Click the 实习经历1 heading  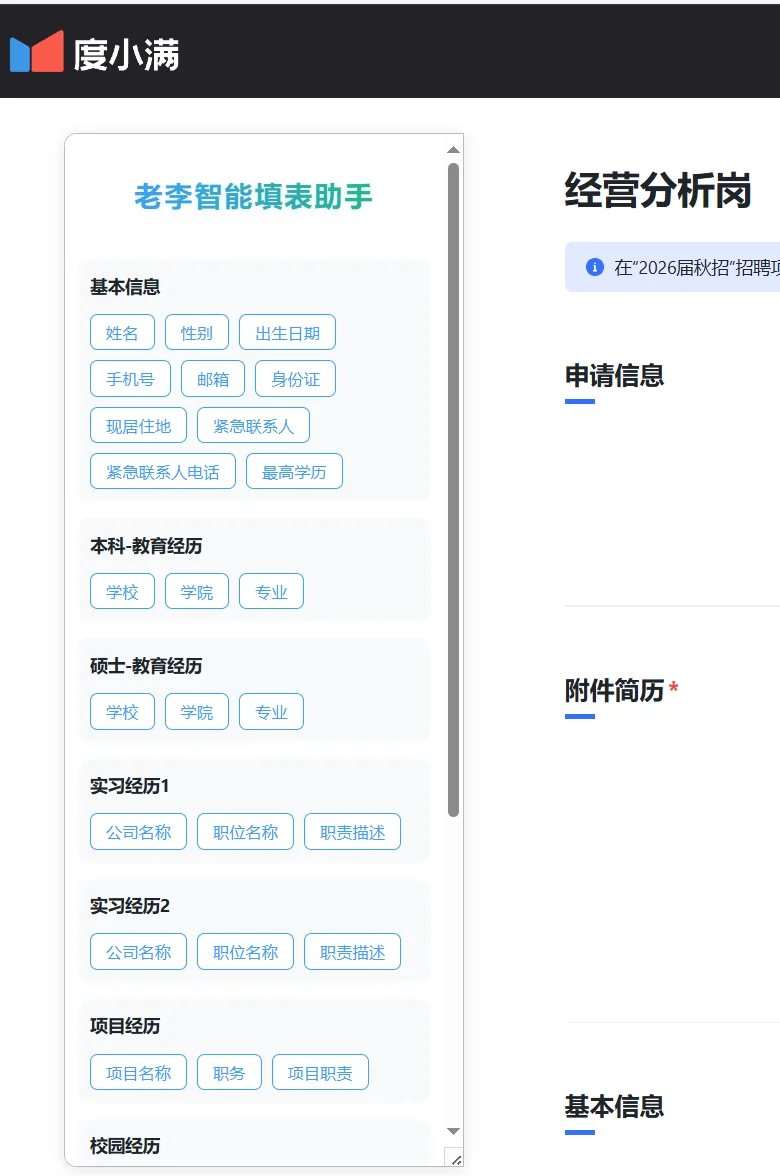click(130, 786)
